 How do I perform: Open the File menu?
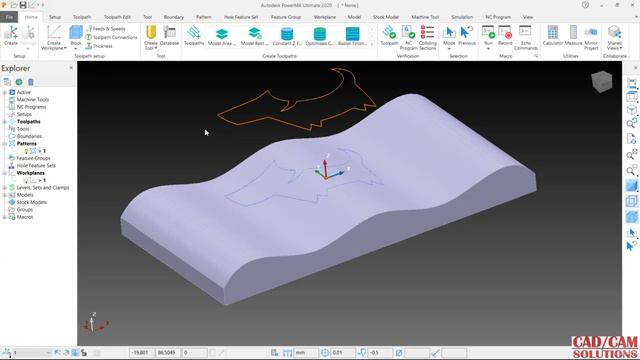(x=9, y=17)
